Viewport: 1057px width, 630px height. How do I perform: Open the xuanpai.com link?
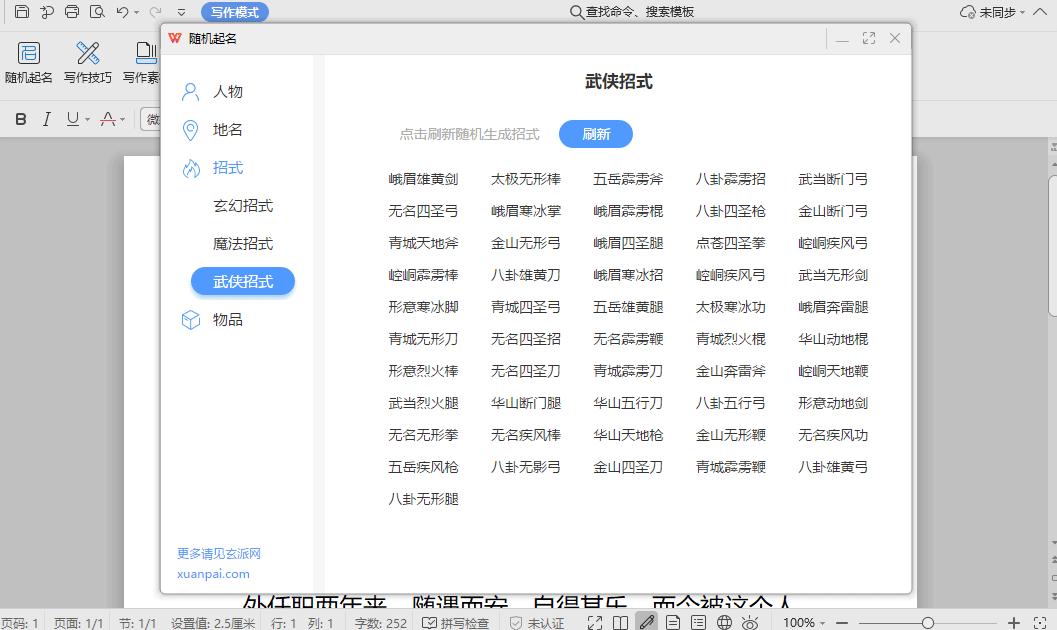coord(213,574)
